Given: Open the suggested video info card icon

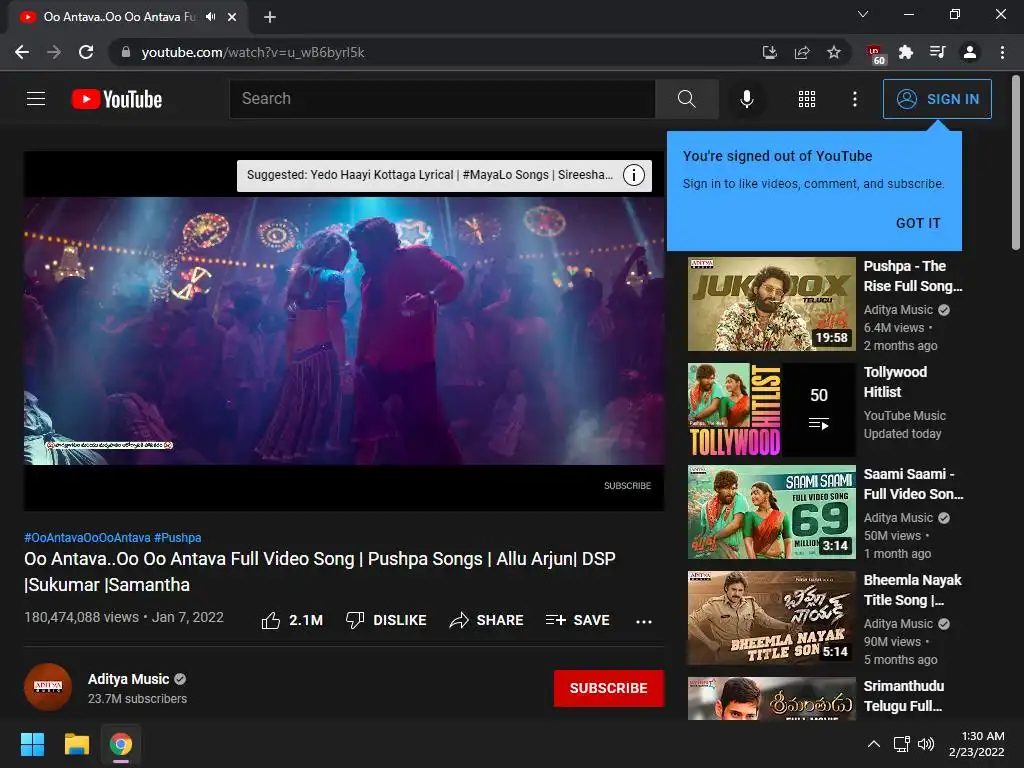Looking at the screenshot, I should click(633, 175).
